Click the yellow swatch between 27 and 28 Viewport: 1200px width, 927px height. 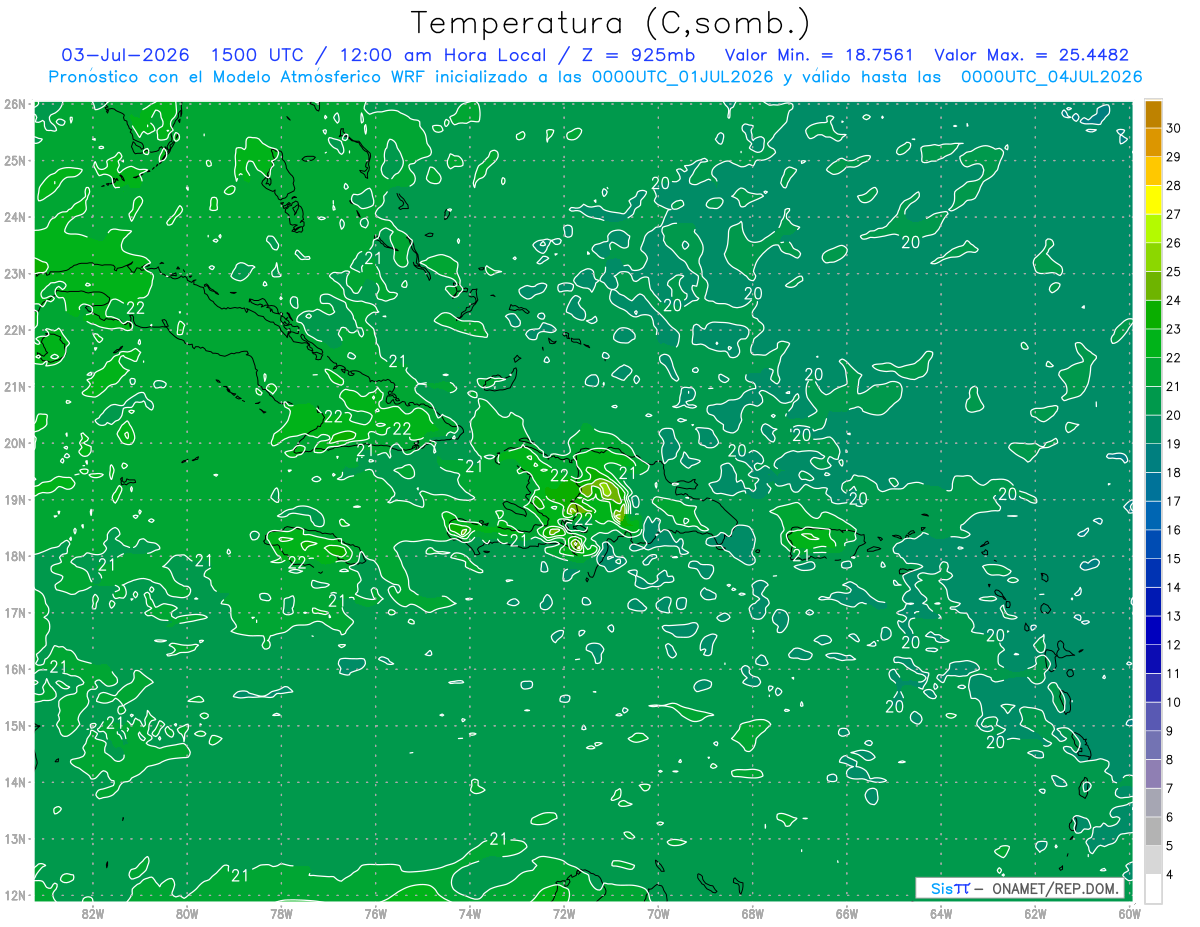click(x=1153, y=200)
